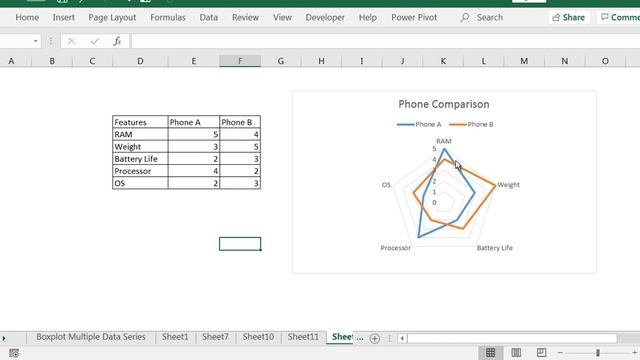Click the OS axis label in chart
Image resolution: width=640 pixels, height=360 pixels.
click(x=386, y=185)
